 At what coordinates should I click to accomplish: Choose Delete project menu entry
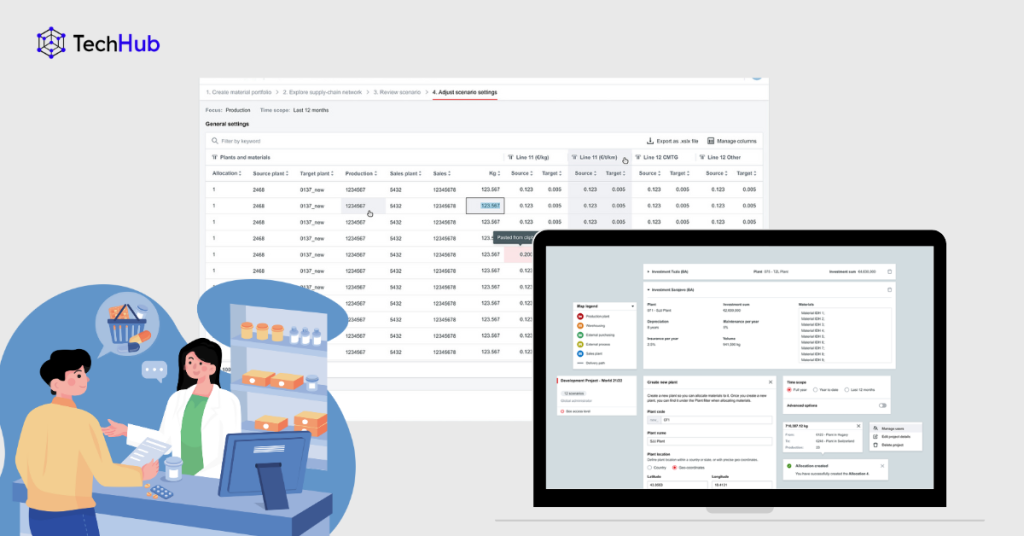tap(895, 445)
